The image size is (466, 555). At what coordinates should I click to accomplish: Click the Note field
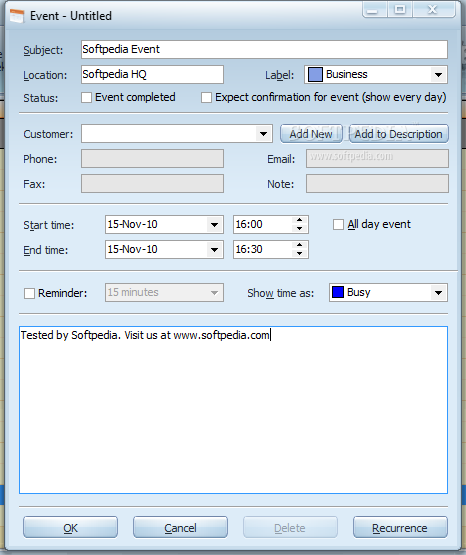(377, 183)
